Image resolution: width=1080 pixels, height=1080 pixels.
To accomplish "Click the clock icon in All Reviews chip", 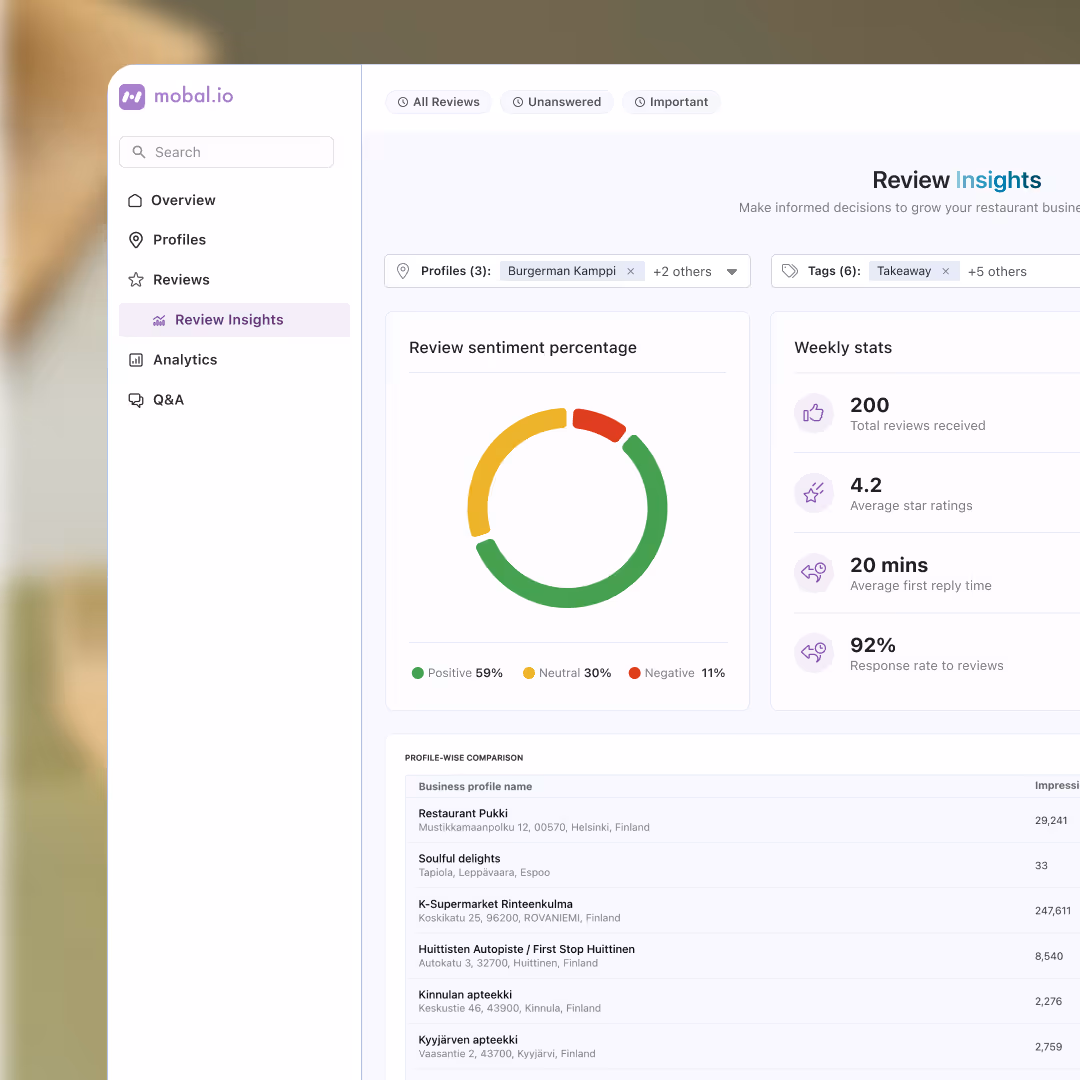I will [403, 102].
